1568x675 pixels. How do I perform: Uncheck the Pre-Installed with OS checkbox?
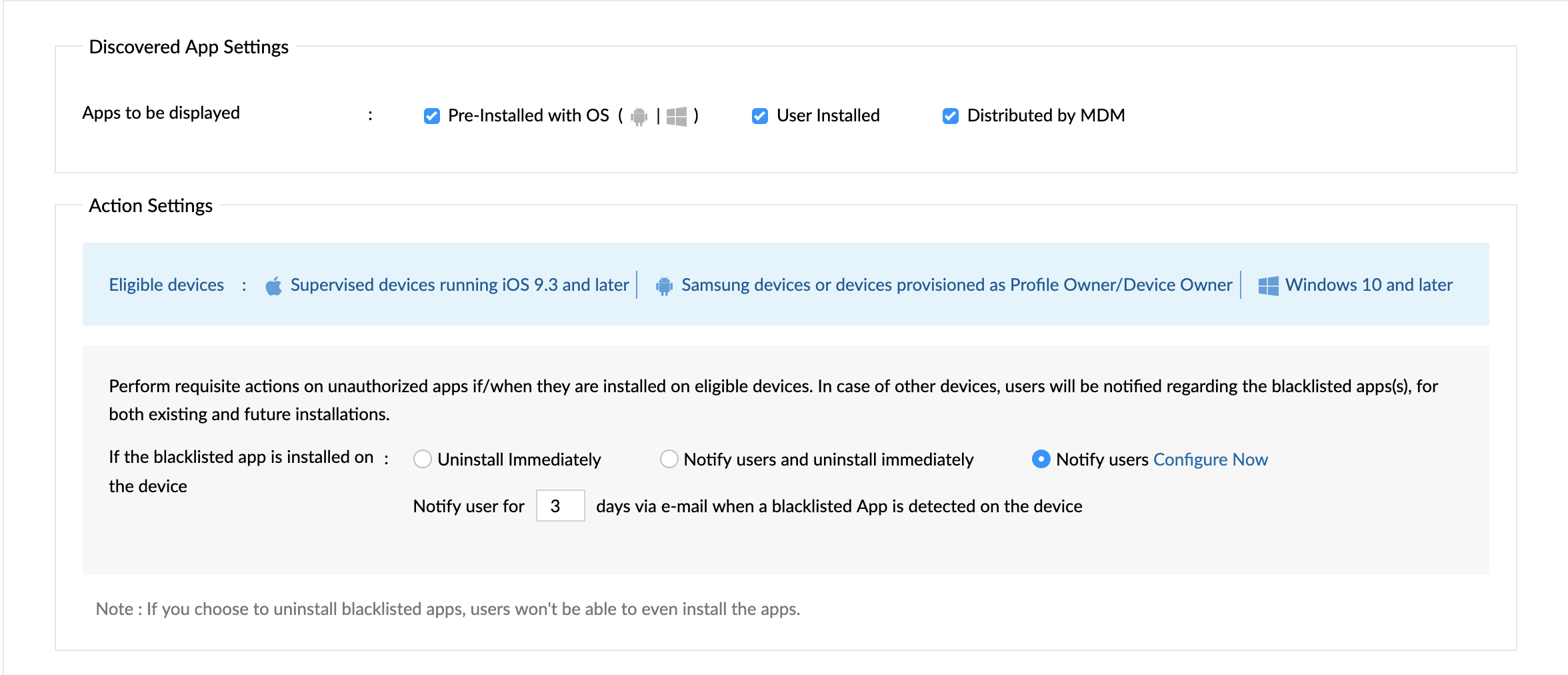click(x=432, y=116)
